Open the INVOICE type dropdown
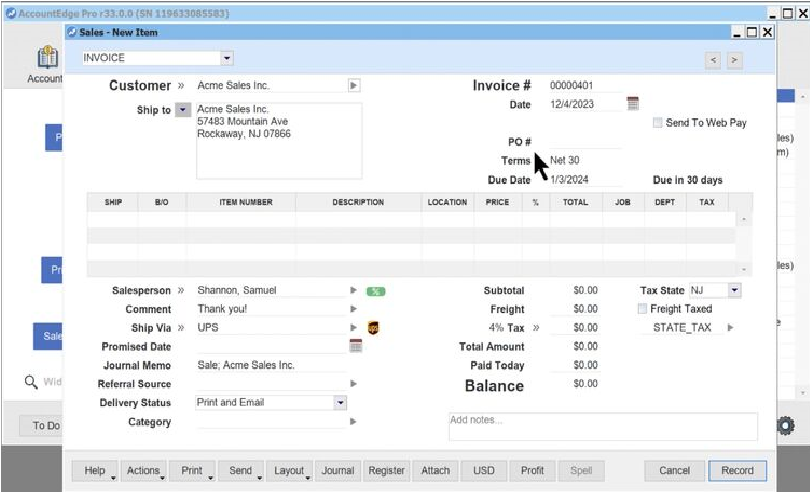This screenshot has width=810, height=492. 227,58
